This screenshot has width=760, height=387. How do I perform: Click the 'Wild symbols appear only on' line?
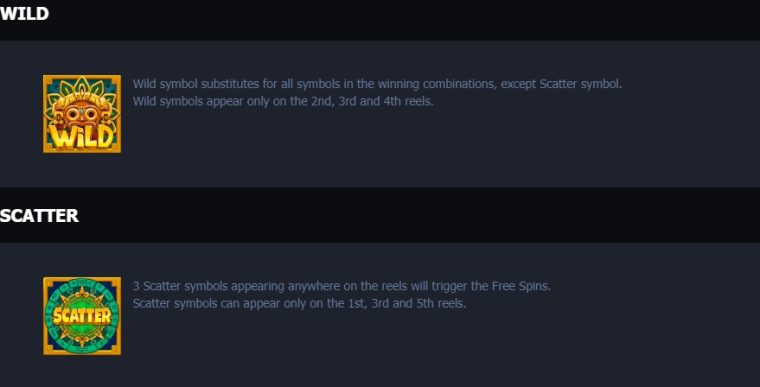click(x=283, y=101)
